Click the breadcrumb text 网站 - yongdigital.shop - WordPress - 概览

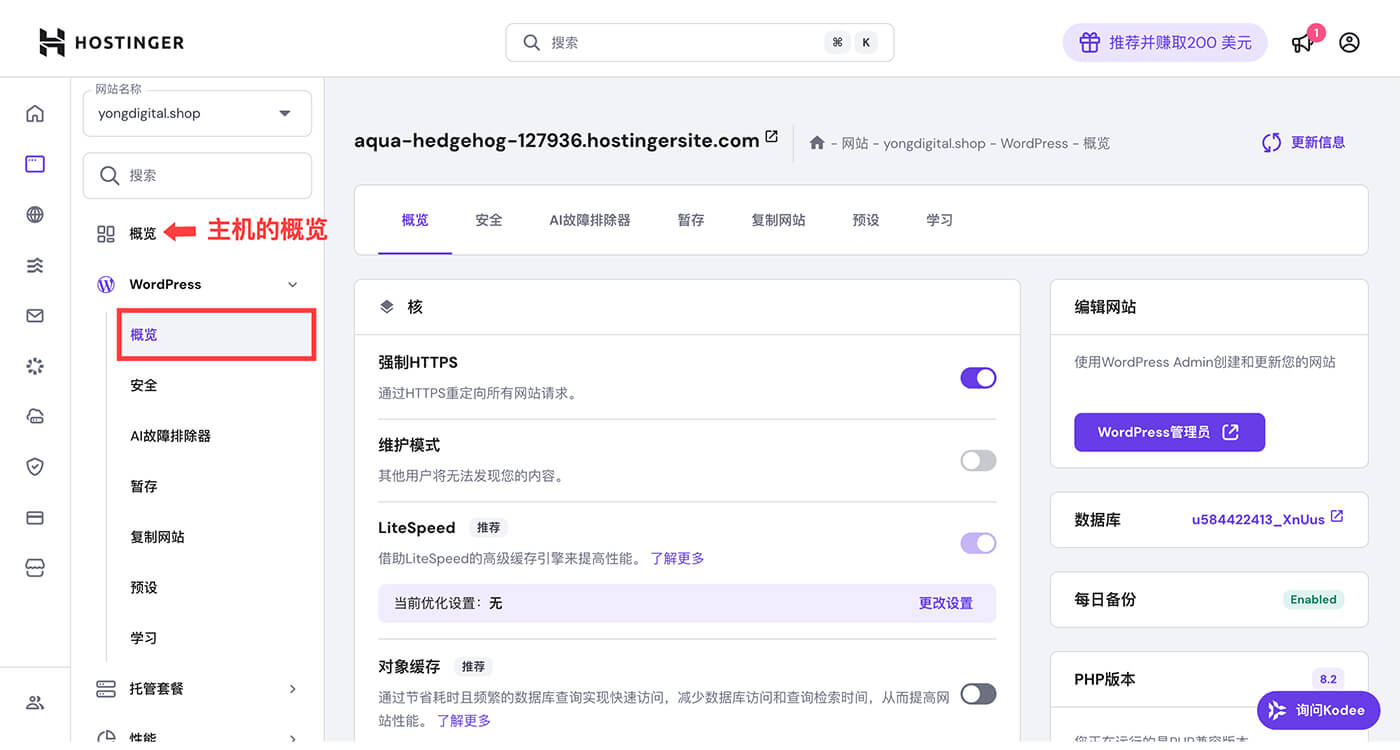tap(976, 144)
